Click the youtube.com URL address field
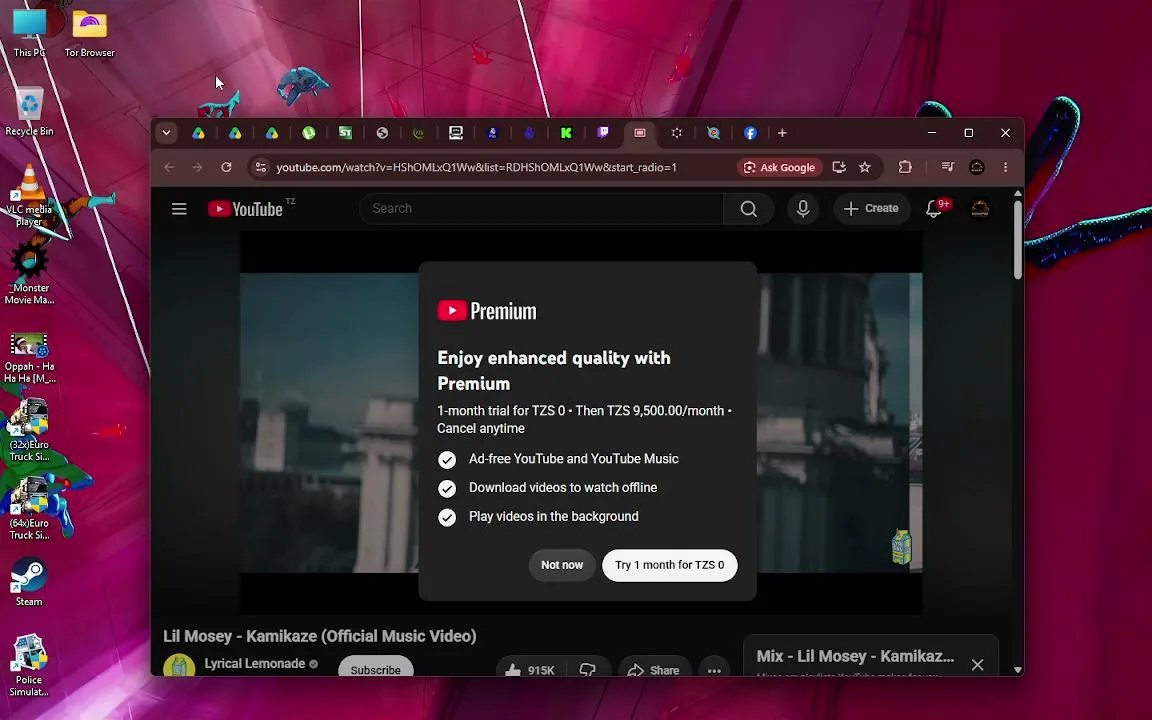Viewport: 1152px width, 720px height. point(476,168)
